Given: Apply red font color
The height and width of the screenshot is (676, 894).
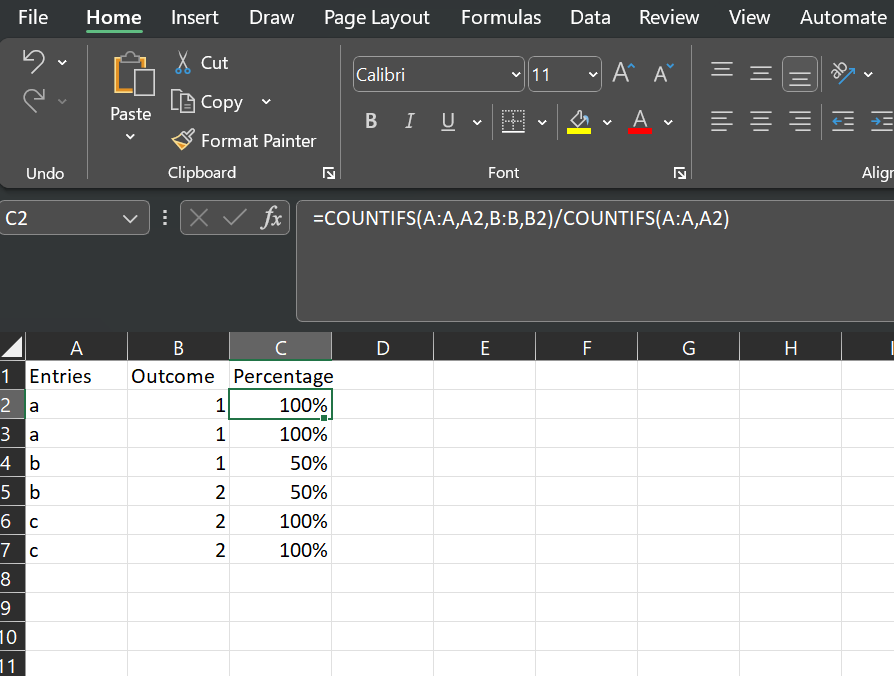Looking at the screenshot, I should coord(640,122).
